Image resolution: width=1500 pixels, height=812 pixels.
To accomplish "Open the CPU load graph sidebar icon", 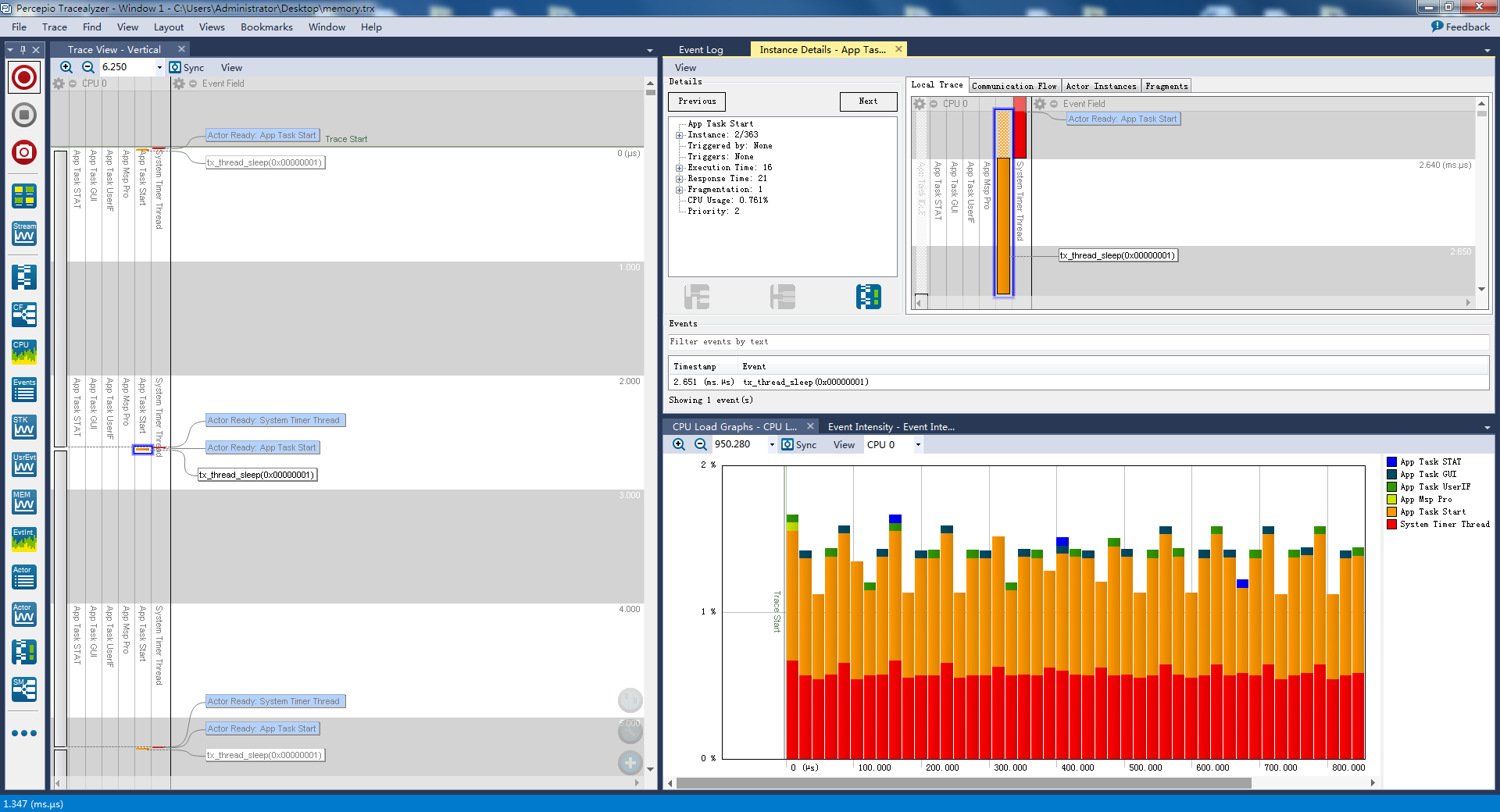I will click(24, 352).
